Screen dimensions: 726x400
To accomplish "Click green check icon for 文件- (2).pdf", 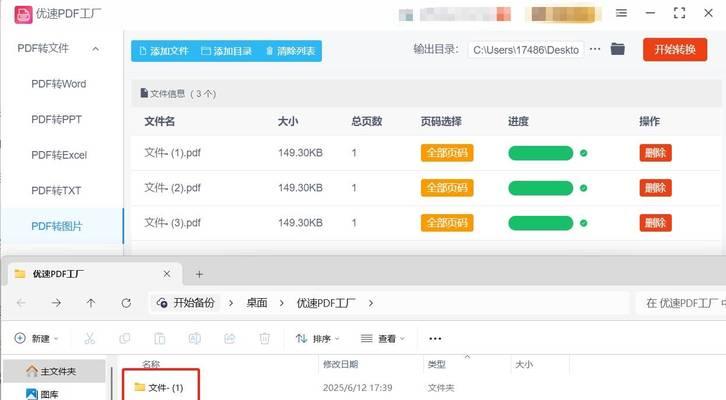I will coord(583,188).
